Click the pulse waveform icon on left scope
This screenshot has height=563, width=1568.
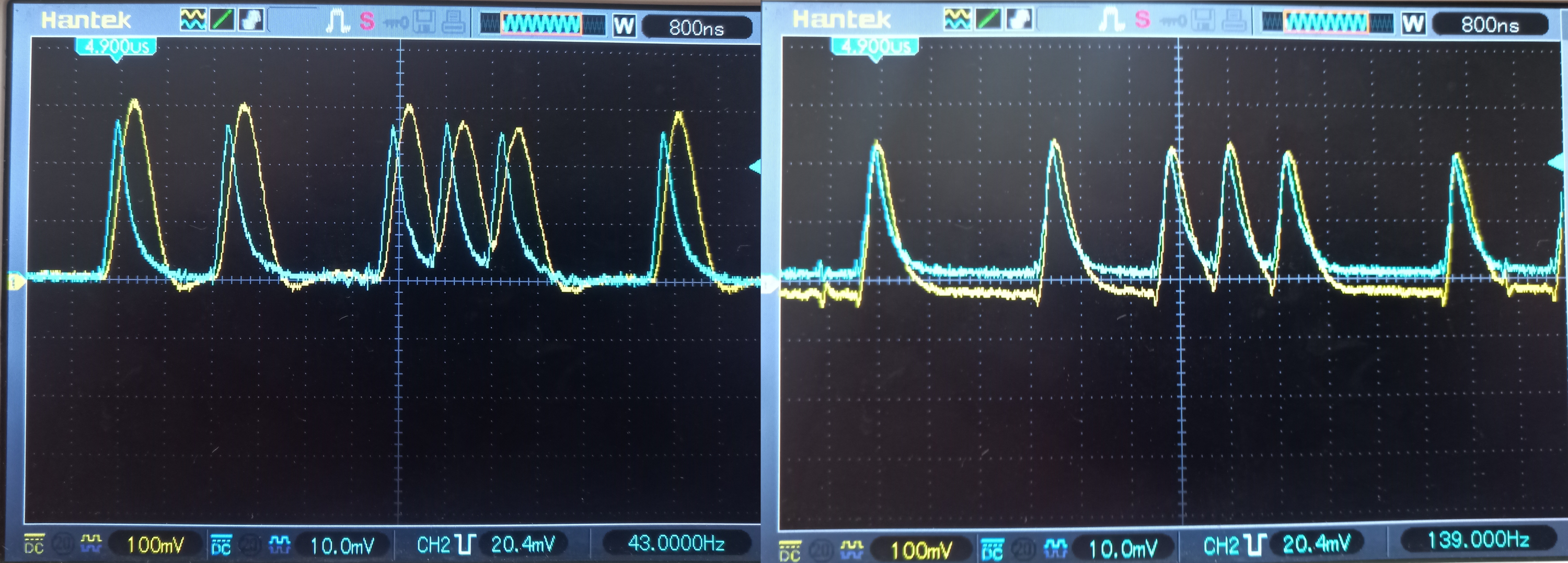point(338,21)
